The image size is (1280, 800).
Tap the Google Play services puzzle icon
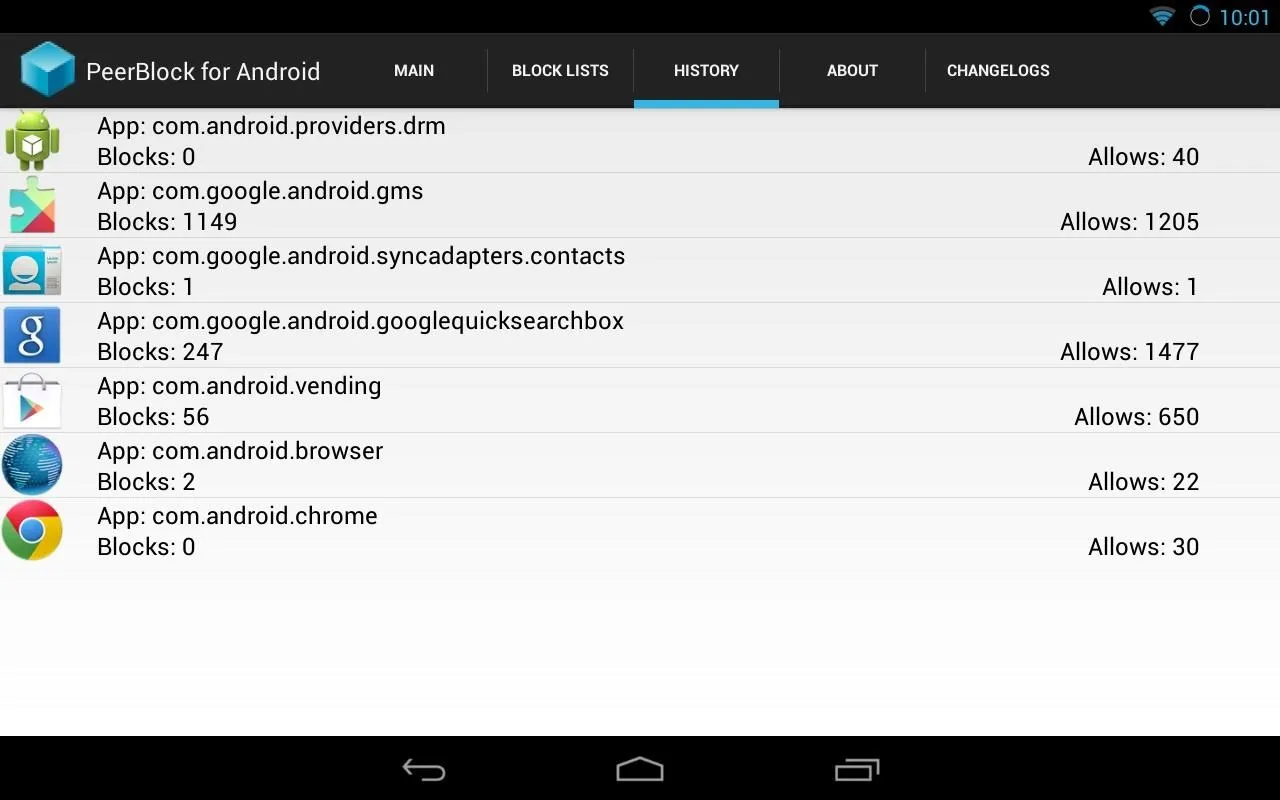tap(32, 205)
